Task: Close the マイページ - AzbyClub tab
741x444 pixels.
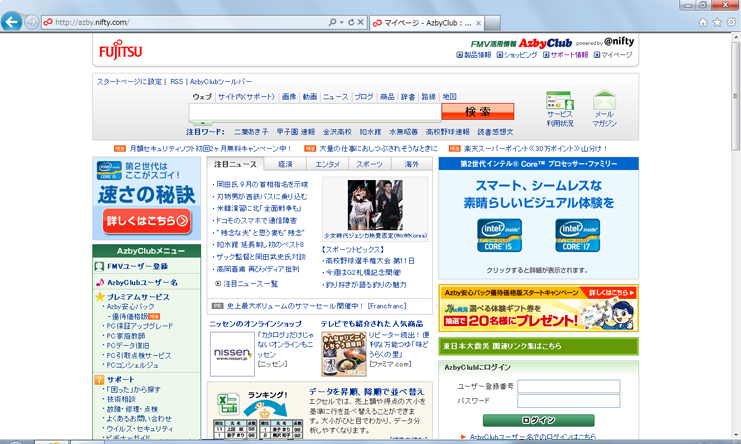Action: coord(478,23)
